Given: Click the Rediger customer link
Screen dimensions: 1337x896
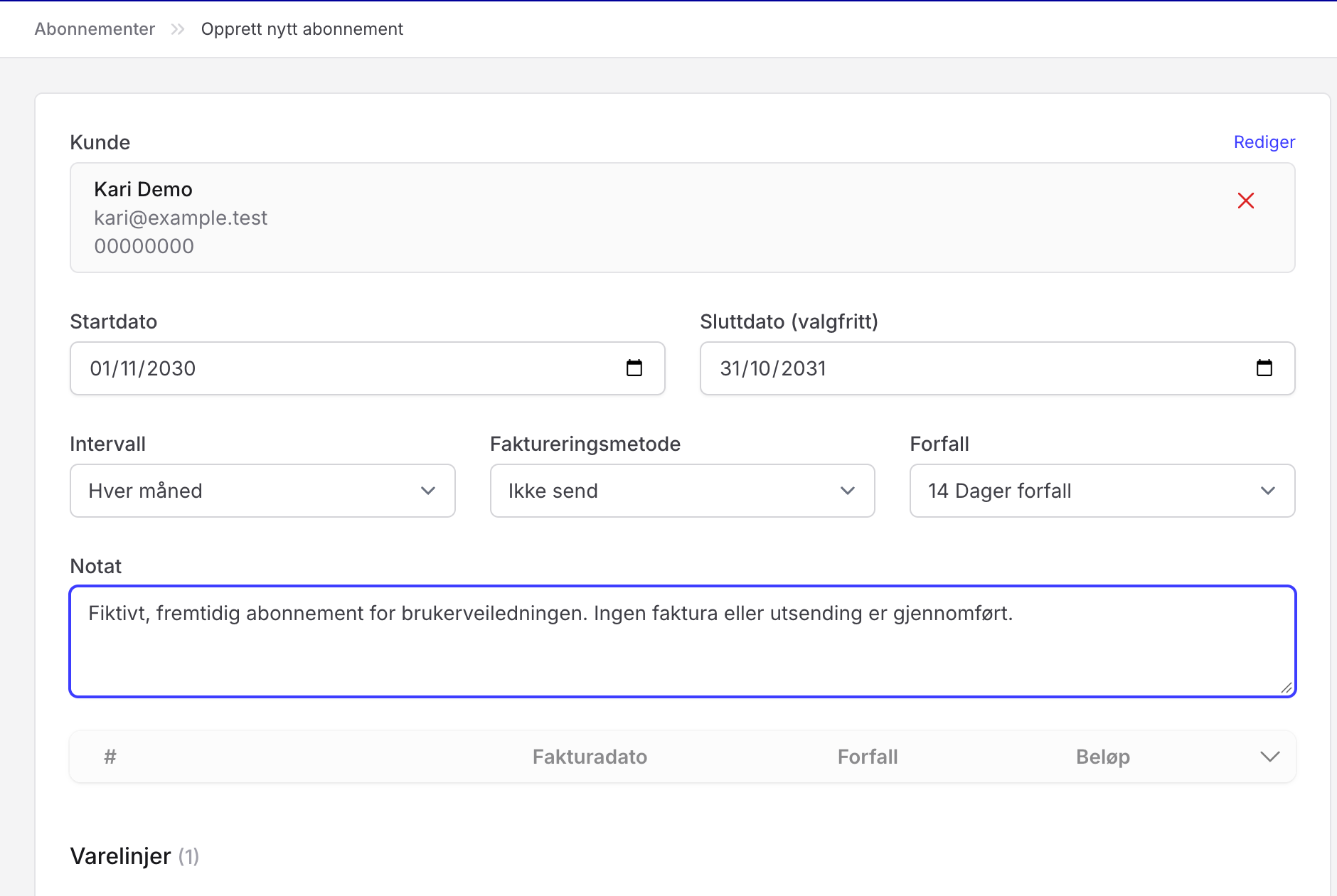Looking at the screenshot, I should (x=1264, y=142).
